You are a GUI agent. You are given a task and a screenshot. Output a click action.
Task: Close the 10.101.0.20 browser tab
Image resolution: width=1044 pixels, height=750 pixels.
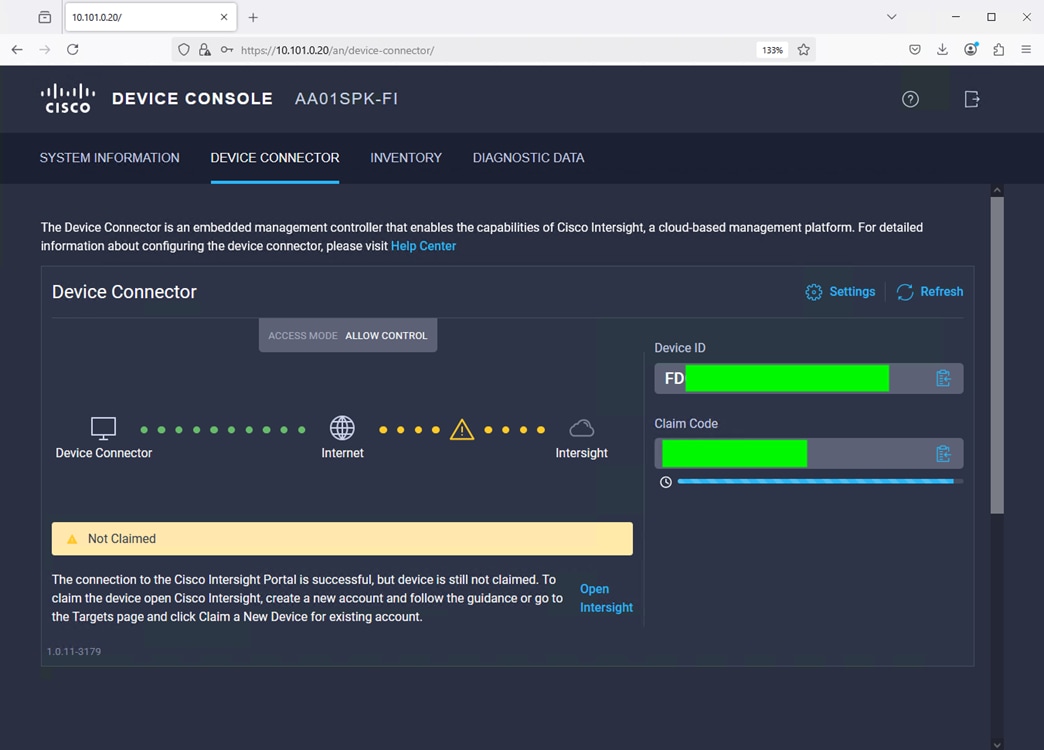tap(224, 17)
